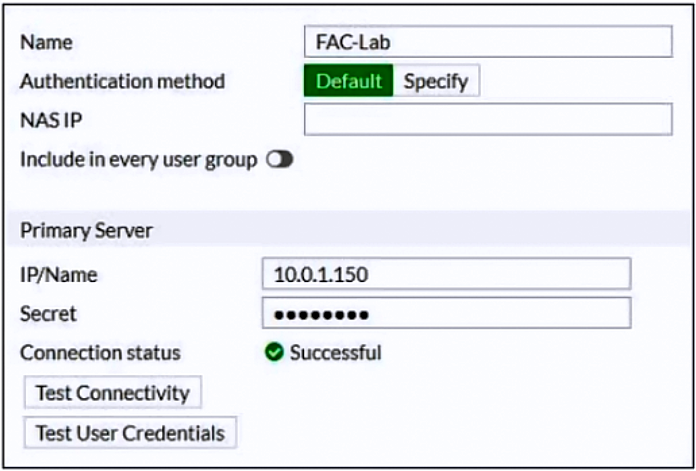This screenshot has height=471, width=696.
Task: Focus the Secret password field
Action: tap(447, 313)
